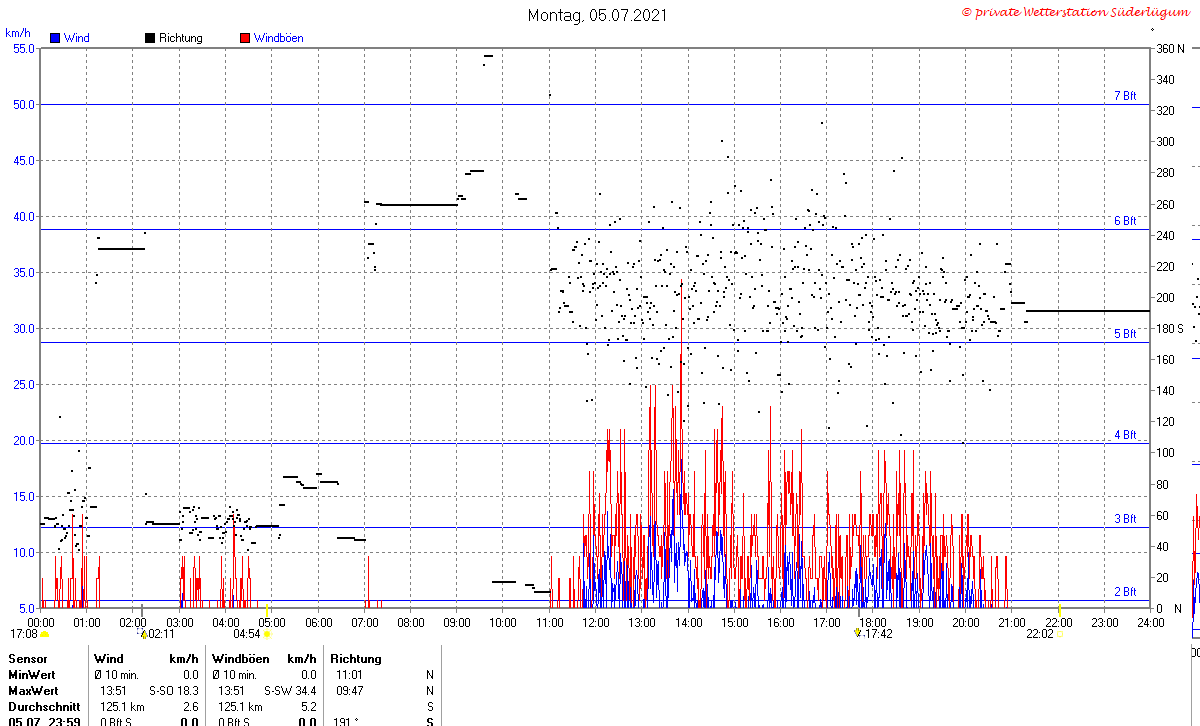The width and height of the screenshot is (1200, 726).
Task: Click the moonset icon beside 02:11
Action: (143, 634)
